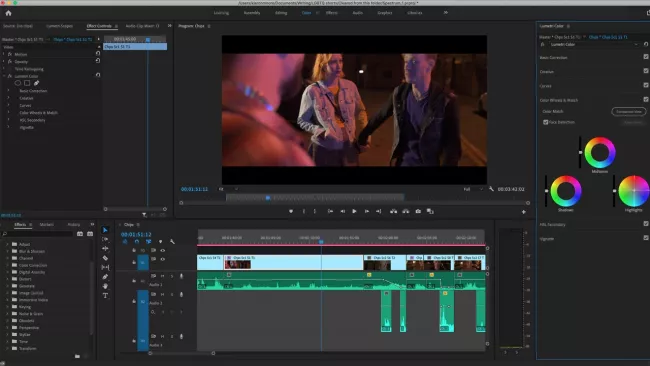Expand Blur & Sharpen effects folder

click(7, 251)
